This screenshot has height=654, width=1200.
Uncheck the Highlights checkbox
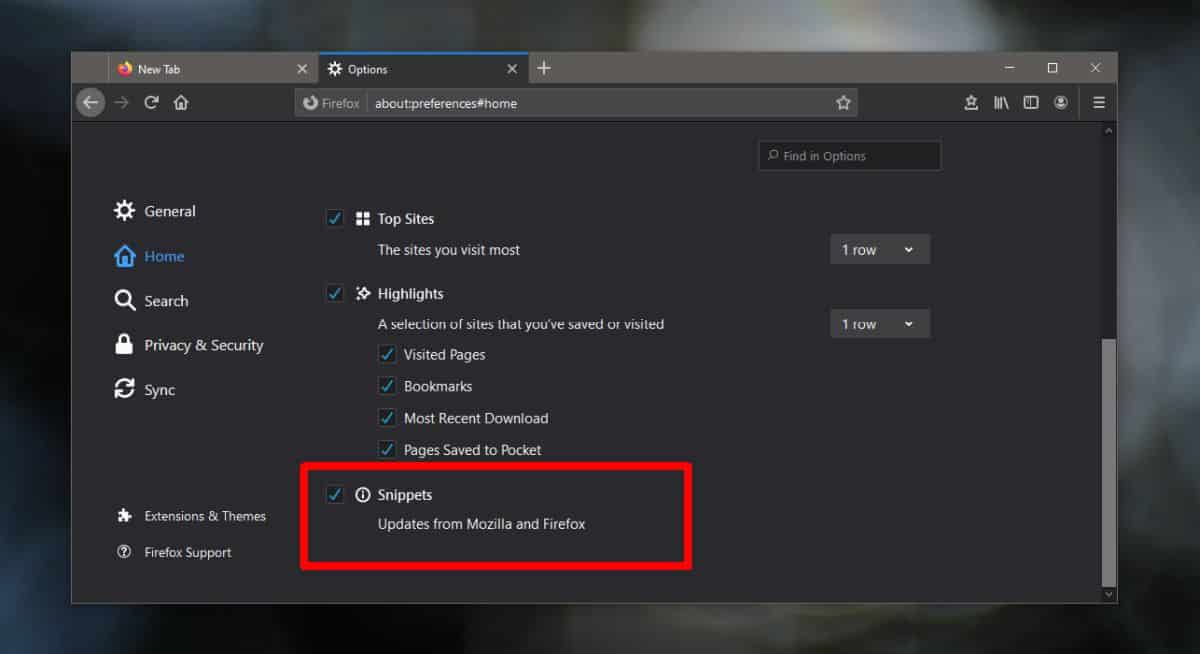click(335, 293)
